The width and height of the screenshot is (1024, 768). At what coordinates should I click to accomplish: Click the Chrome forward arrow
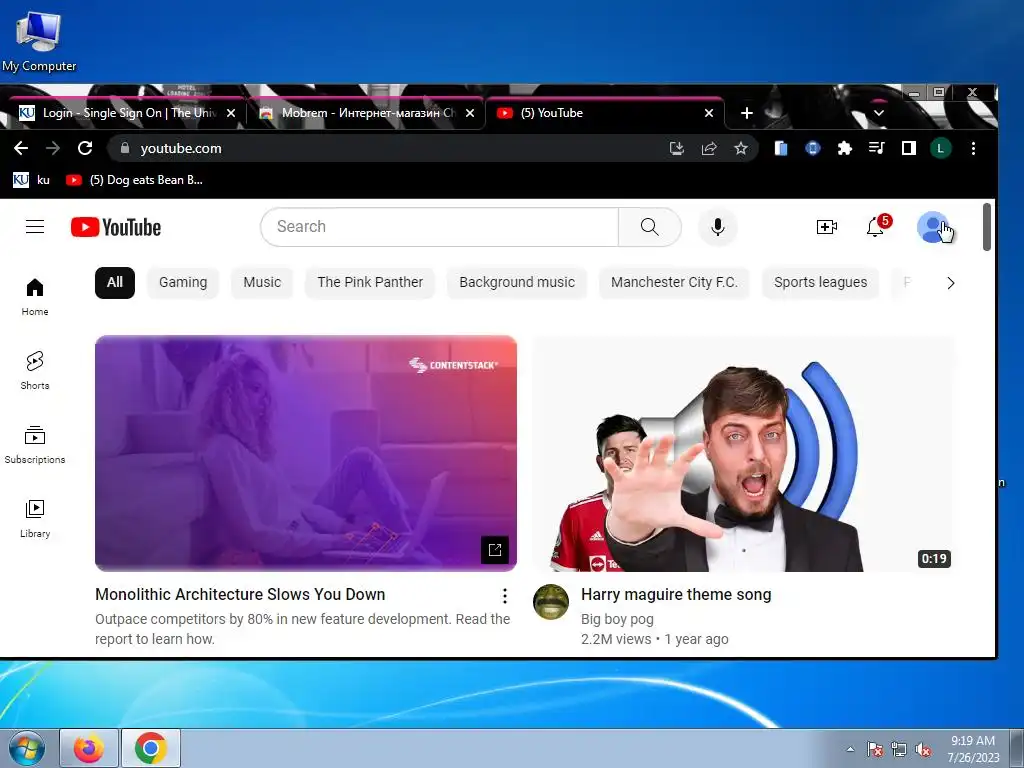coord(53,148)
